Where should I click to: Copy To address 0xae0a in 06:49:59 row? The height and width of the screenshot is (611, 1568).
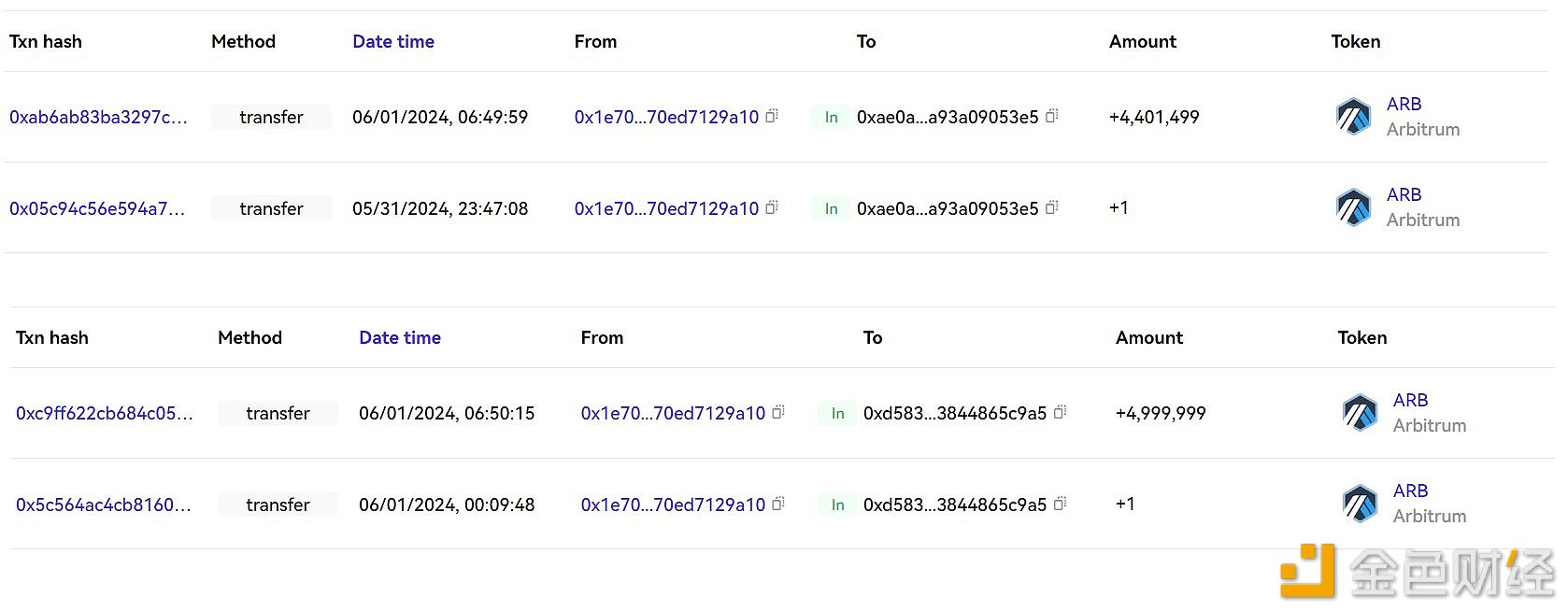1051,116
